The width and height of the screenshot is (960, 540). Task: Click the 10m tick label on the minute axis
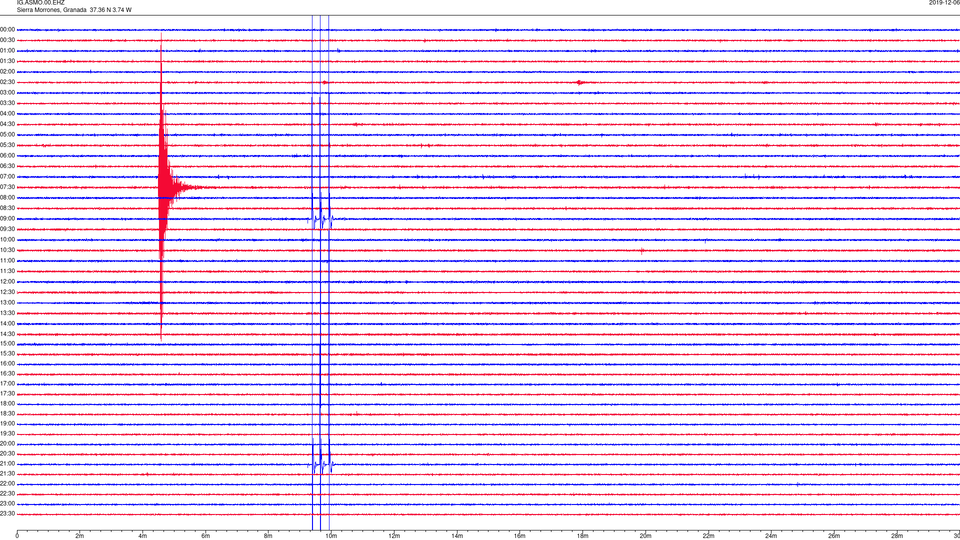pos(331,536)
